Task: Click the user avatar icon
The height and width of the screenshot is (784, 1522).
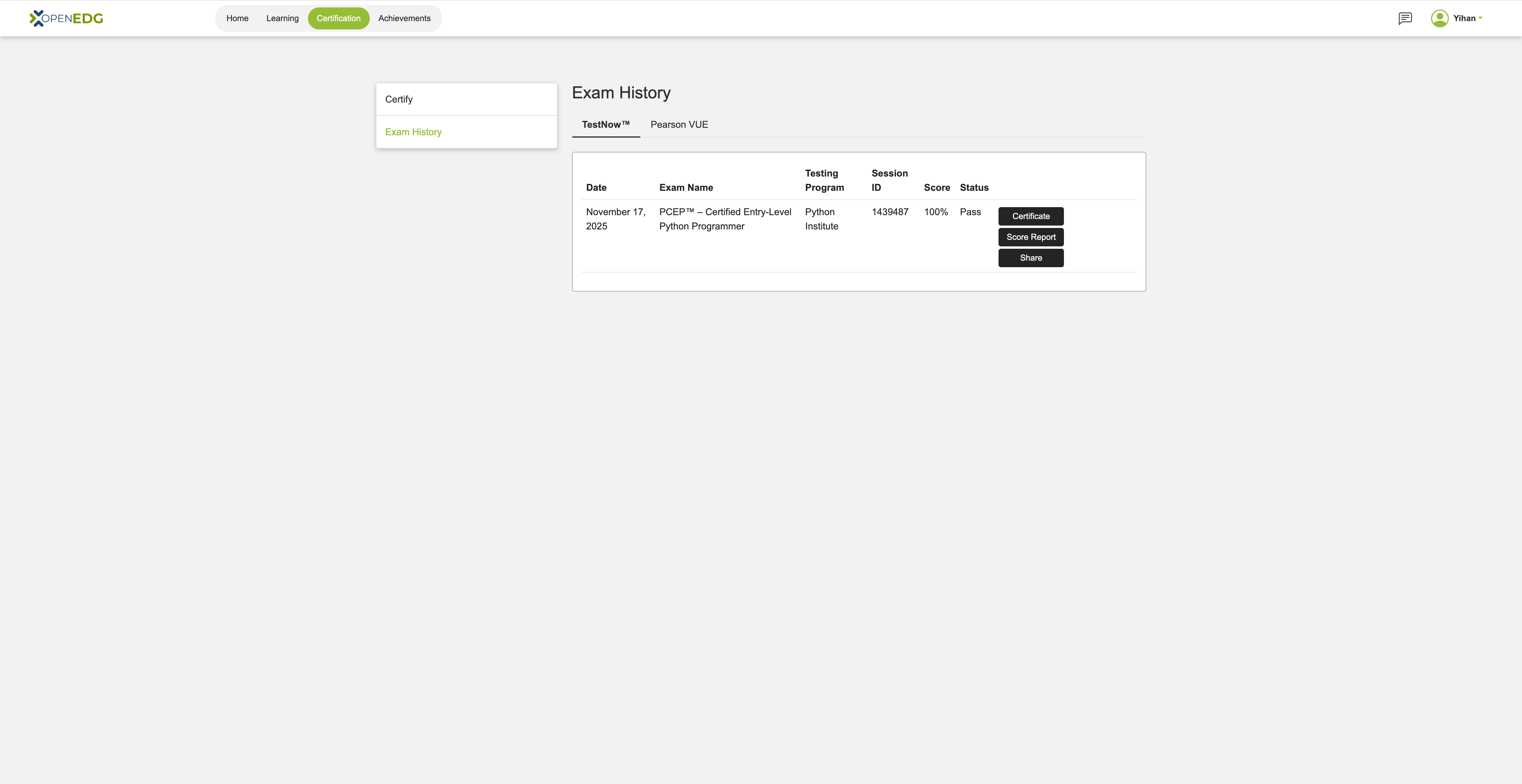Action: click(1439, 18)
